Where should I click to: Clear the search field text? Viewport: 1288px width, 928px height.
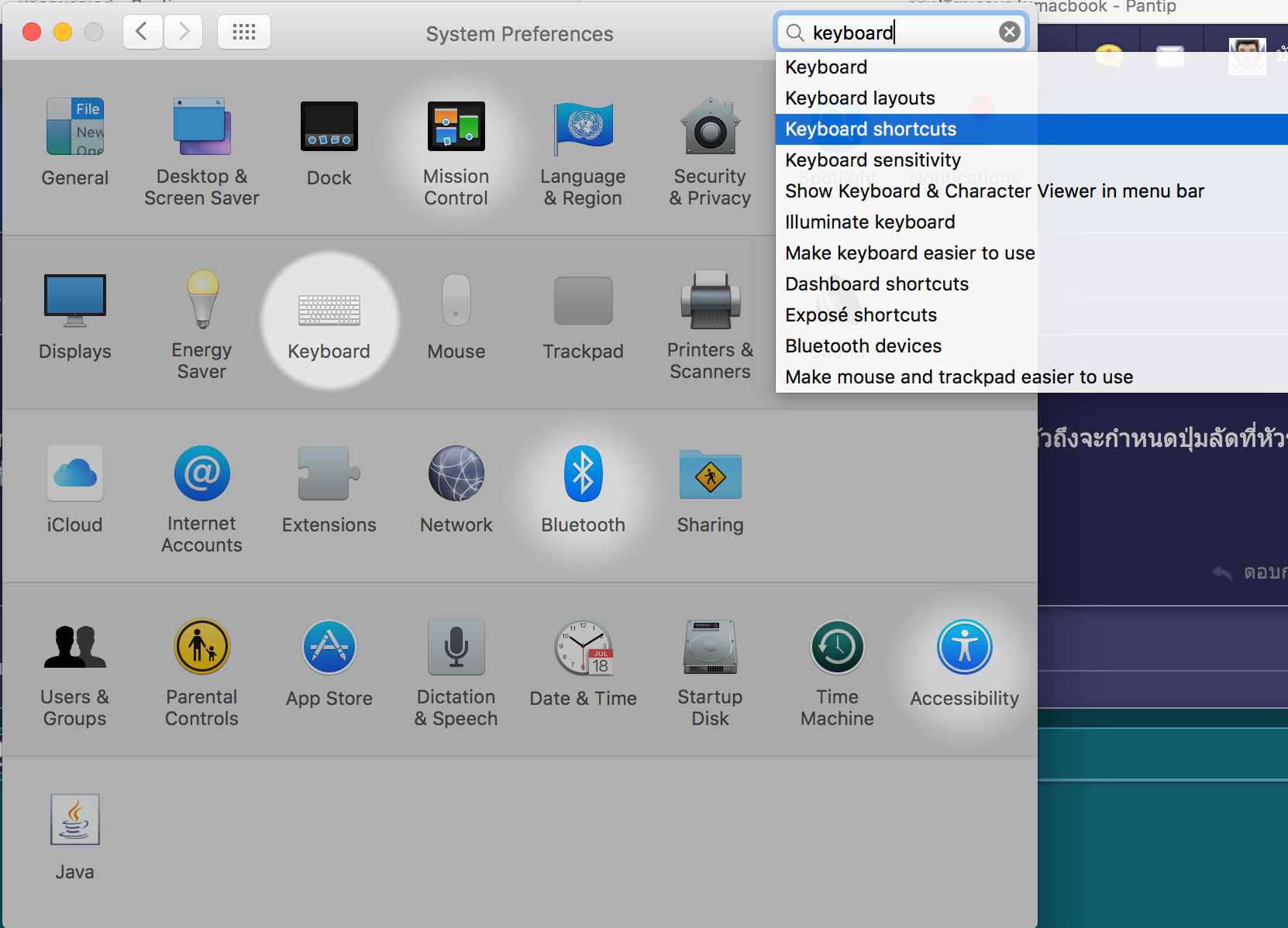pos(1009,32)
